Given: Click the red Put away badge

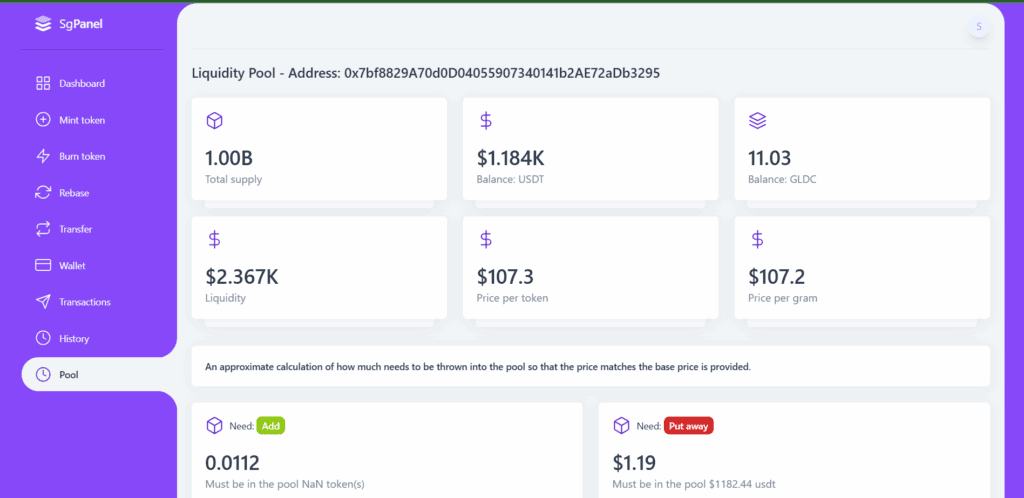Looking at the screenshot, I should (689, 426).
